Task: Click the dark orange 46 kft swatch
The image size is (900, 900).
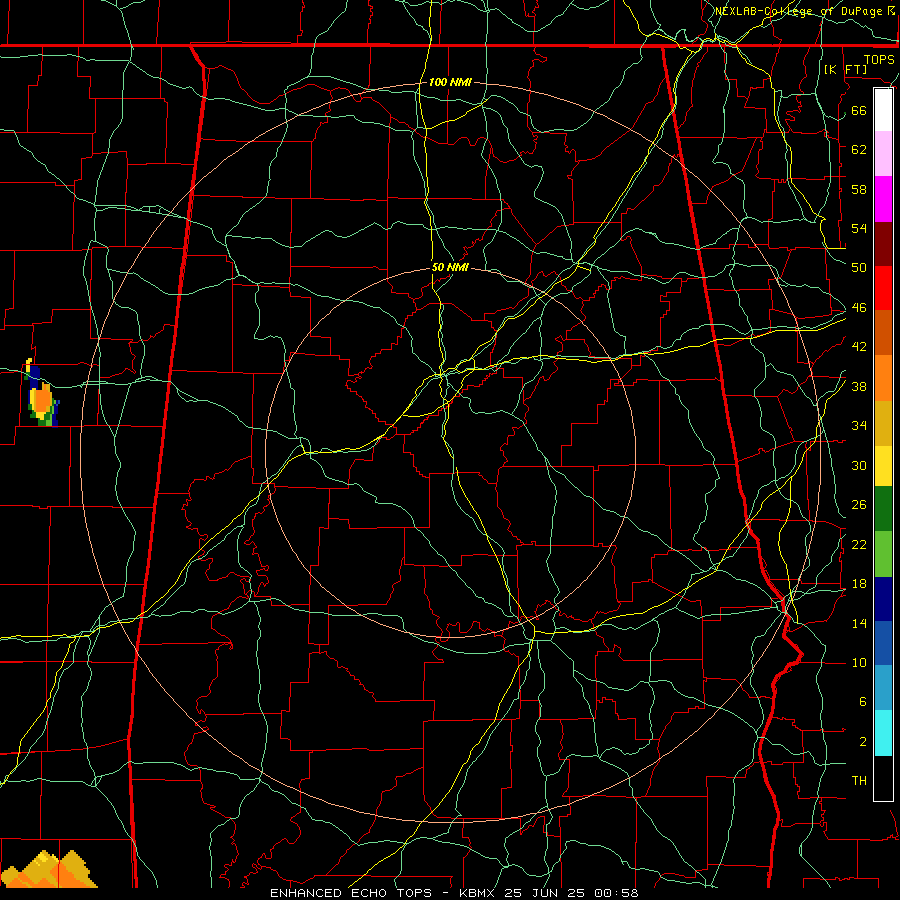Action: click(x=883, y=333)
